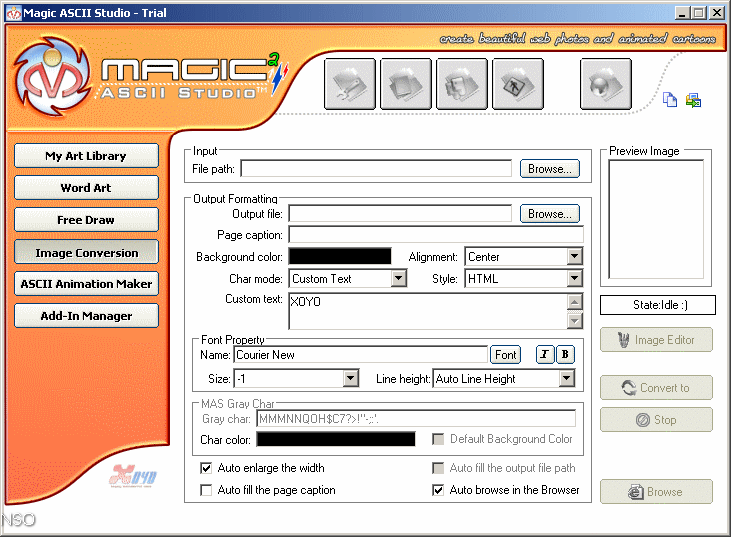Open the Add-In Manager
Image resolution: width=731 pixels, height=537 pixels.
click(86, 316)
